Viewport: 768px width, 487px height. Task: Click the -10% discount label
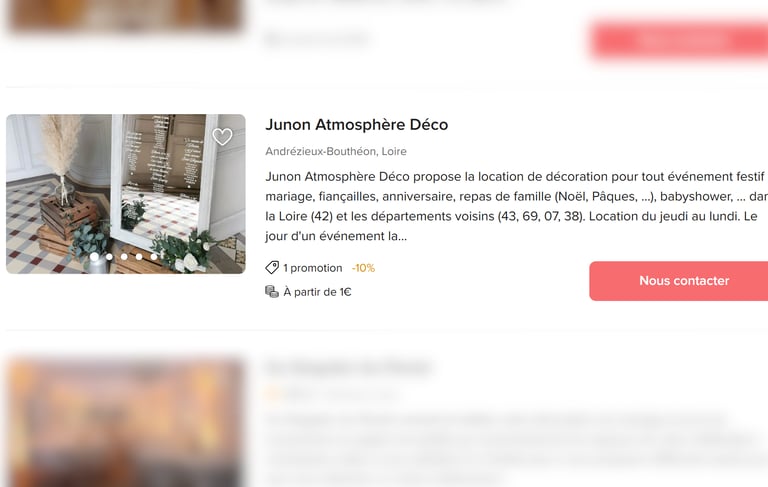(363, 268)
